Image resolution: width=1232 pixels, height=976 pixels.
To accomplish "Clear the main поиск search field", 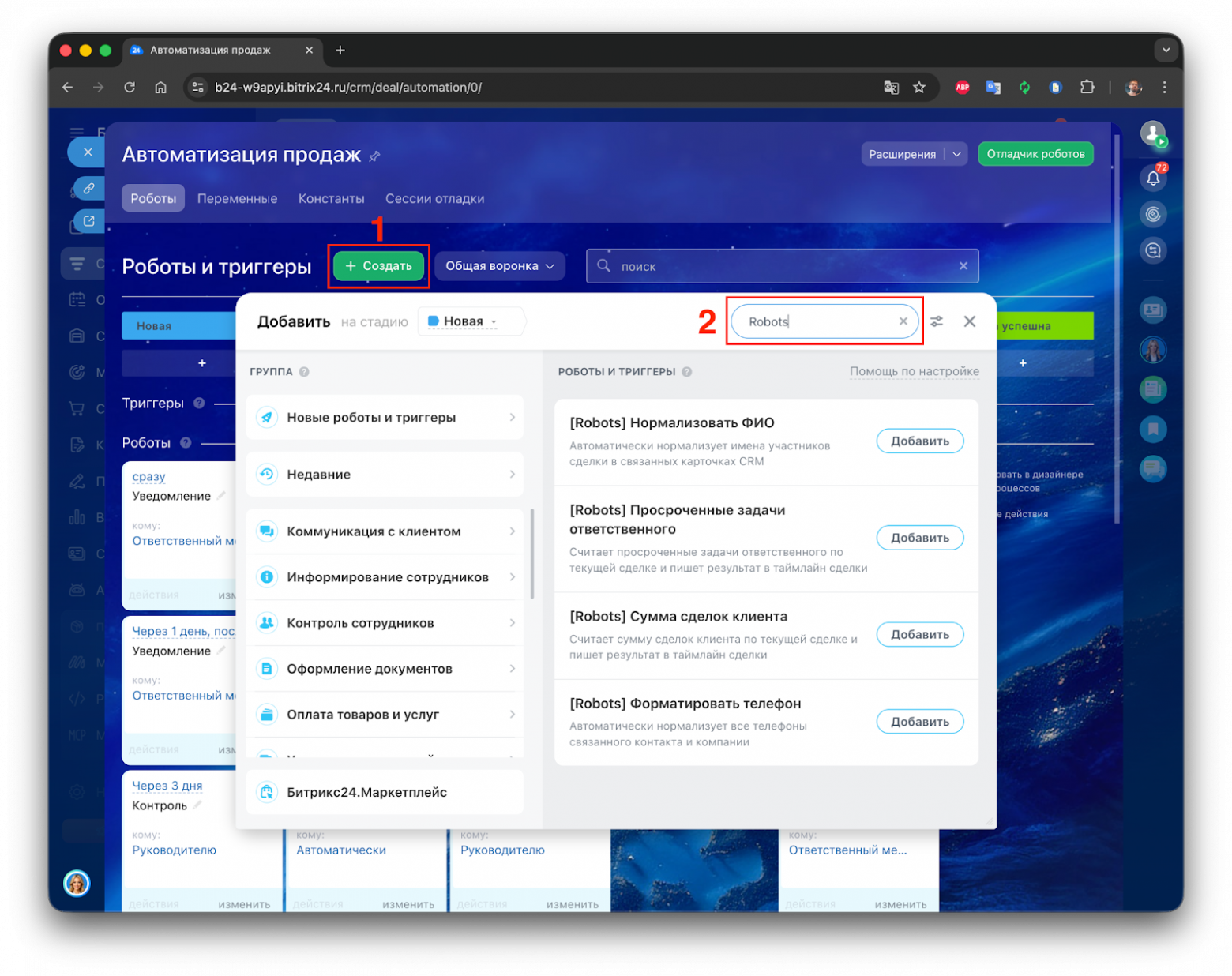I will (963, 266).
